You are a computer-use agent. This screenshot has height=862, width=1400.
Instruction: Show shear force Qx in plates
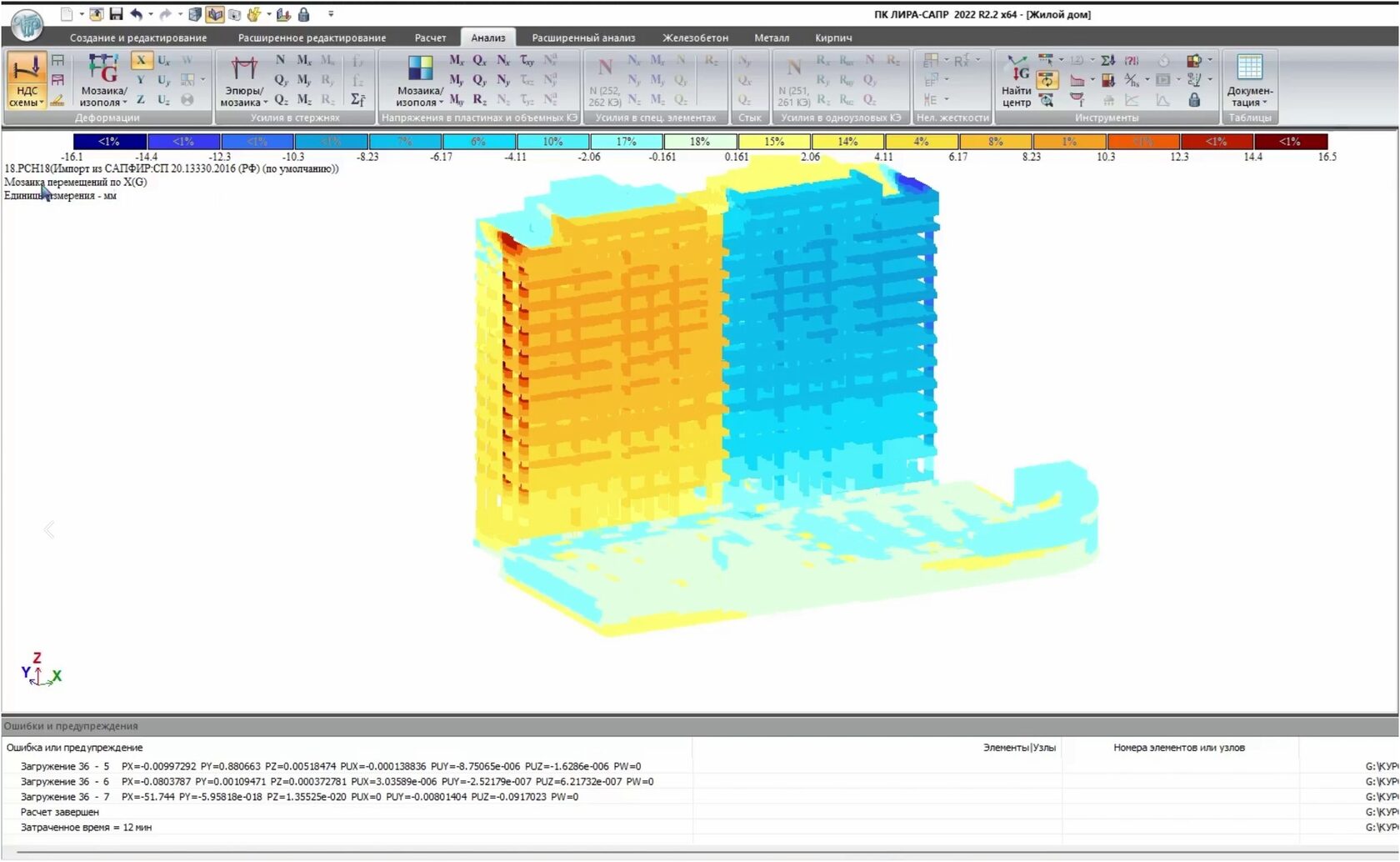[480, 60]
